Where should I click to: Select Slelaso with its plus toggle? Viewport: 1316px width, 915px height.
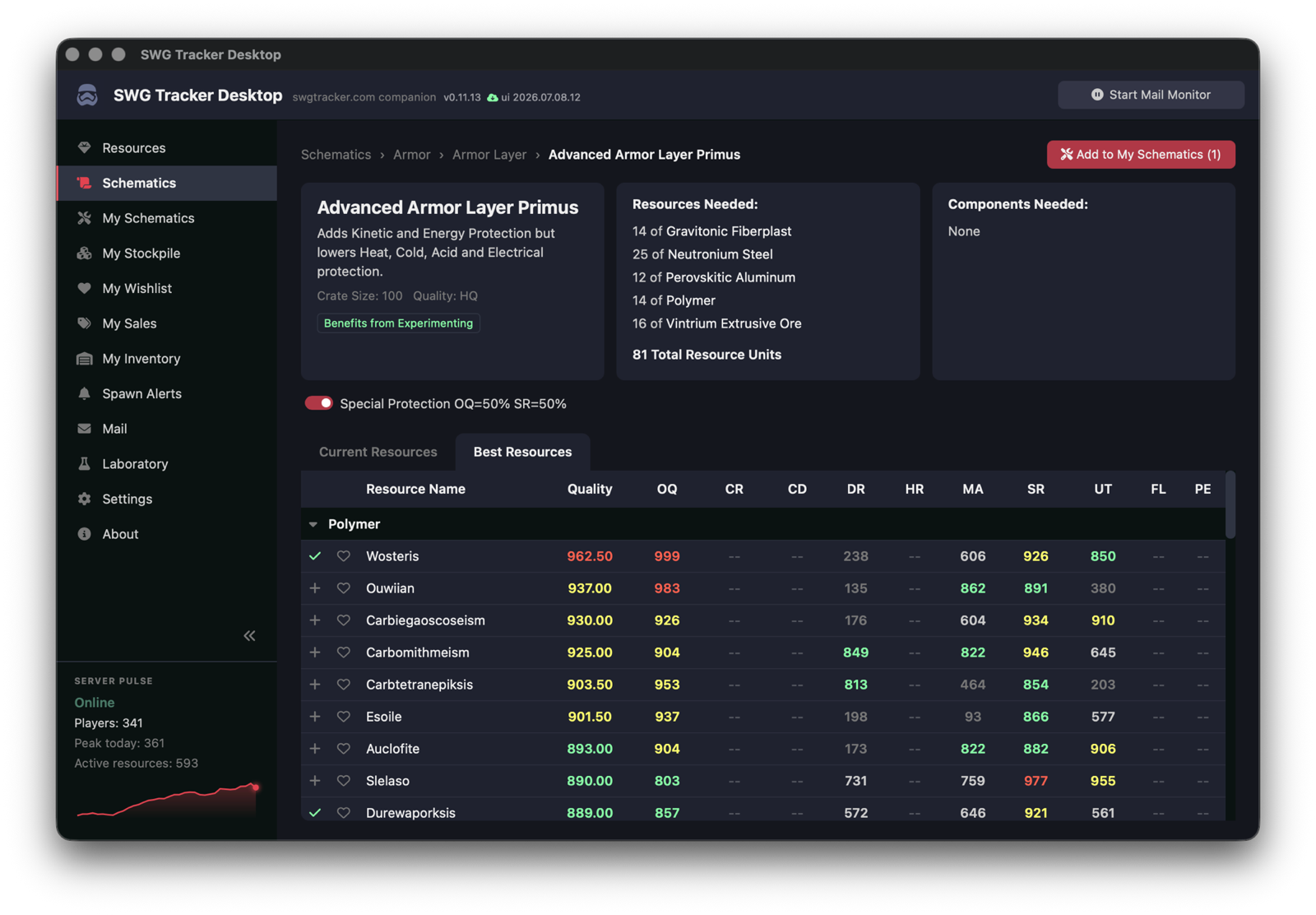click(x=315, y=781)
